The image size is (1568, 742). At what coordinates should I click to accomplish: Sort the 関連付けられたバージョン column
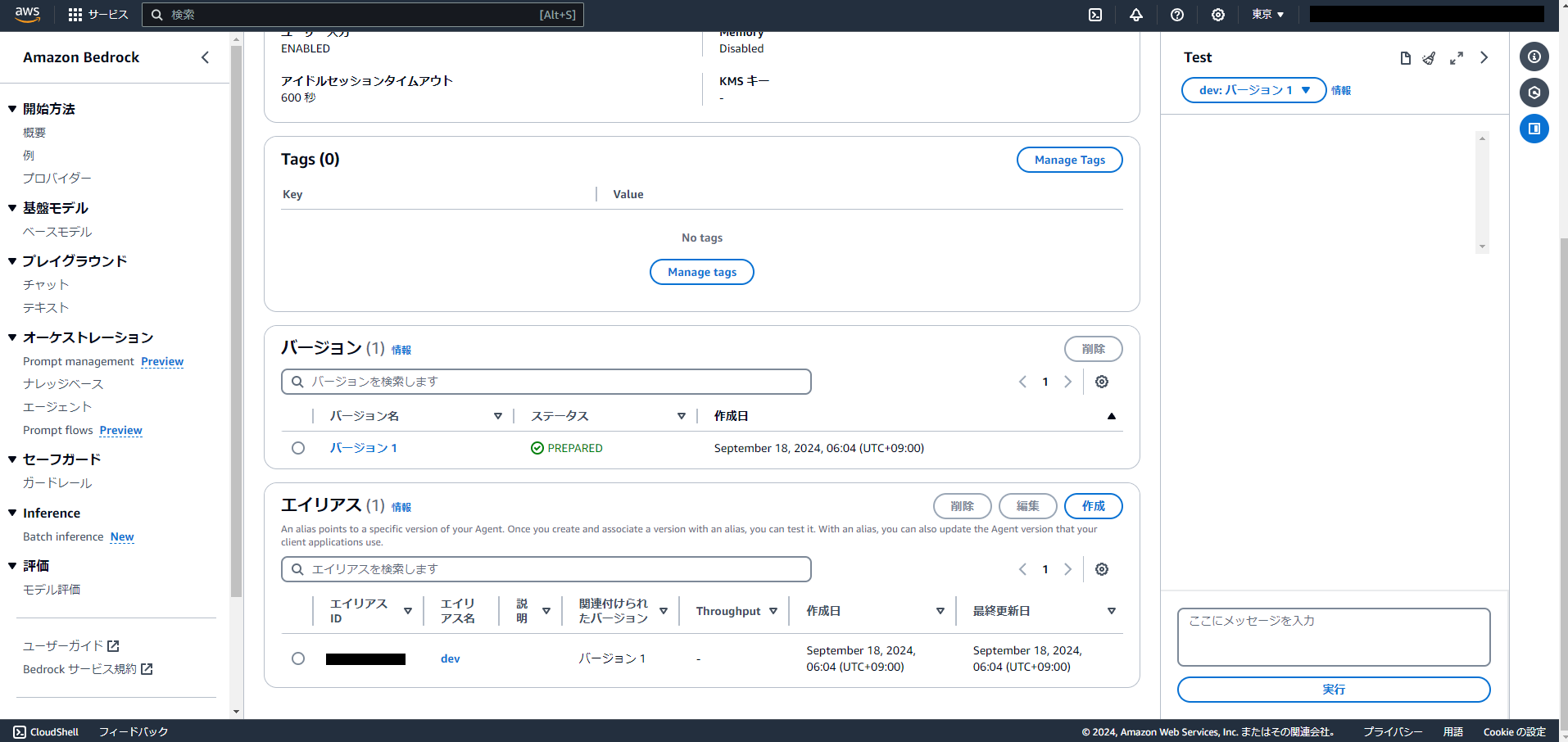(x=664, y=611)
